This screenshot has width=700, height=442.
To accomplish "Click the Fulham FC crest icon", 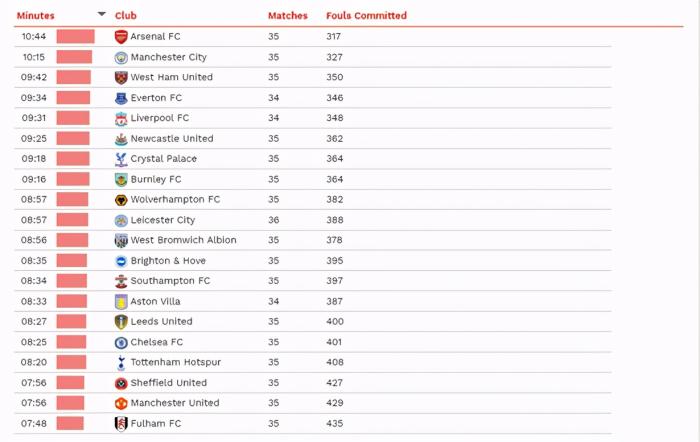I will click(121, 423).
